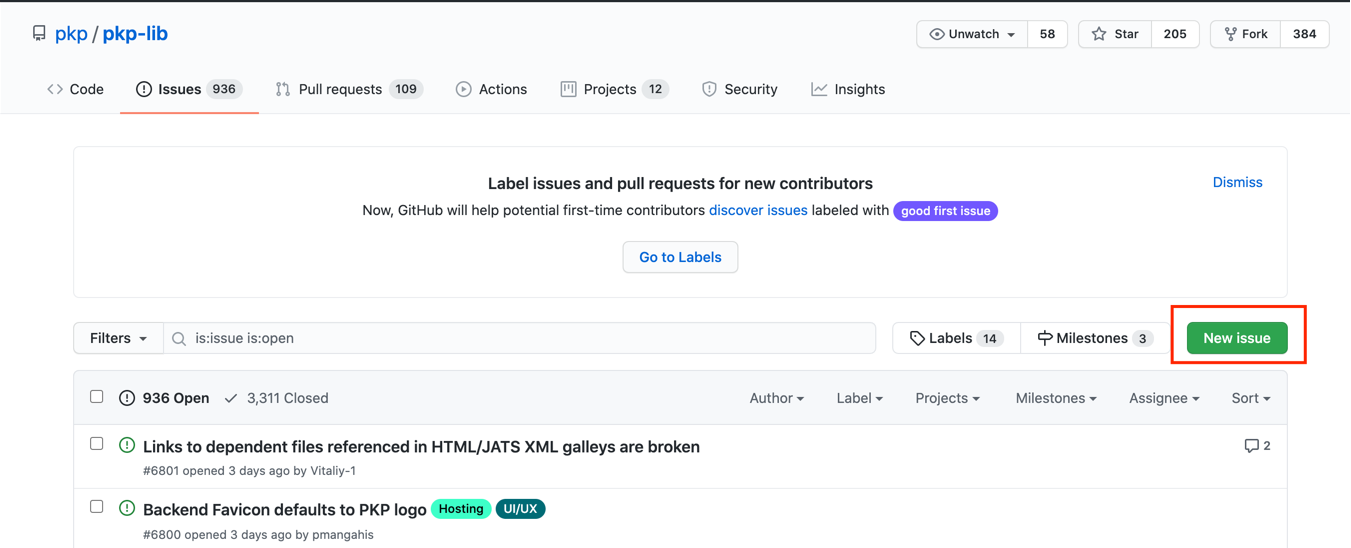Open author Vitaliy-1's profile link
Image resolution: width=1351 pixels, height=548 pixels.
(x=333, y=471)
